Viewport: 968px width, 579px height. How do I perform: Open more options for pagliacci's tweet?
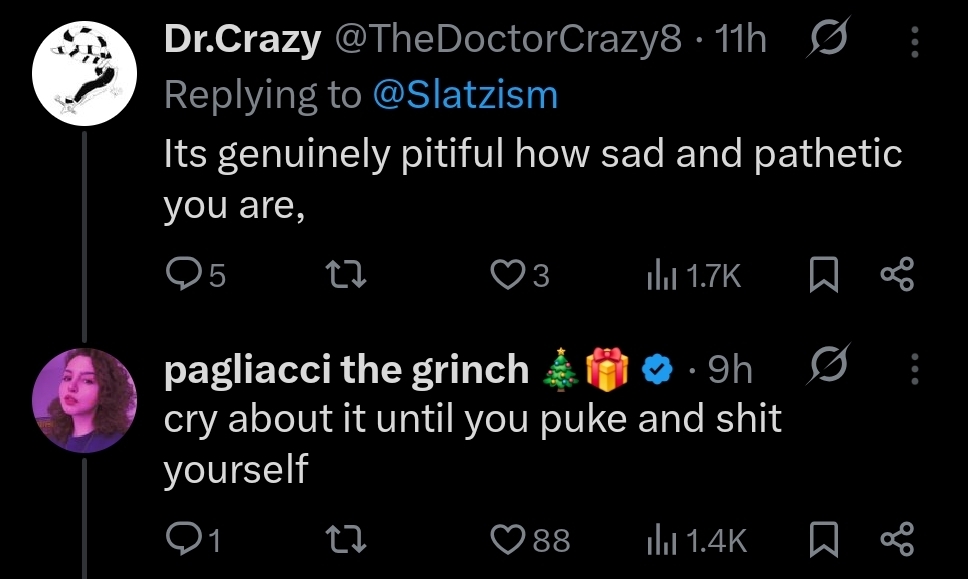click(913, 372)
